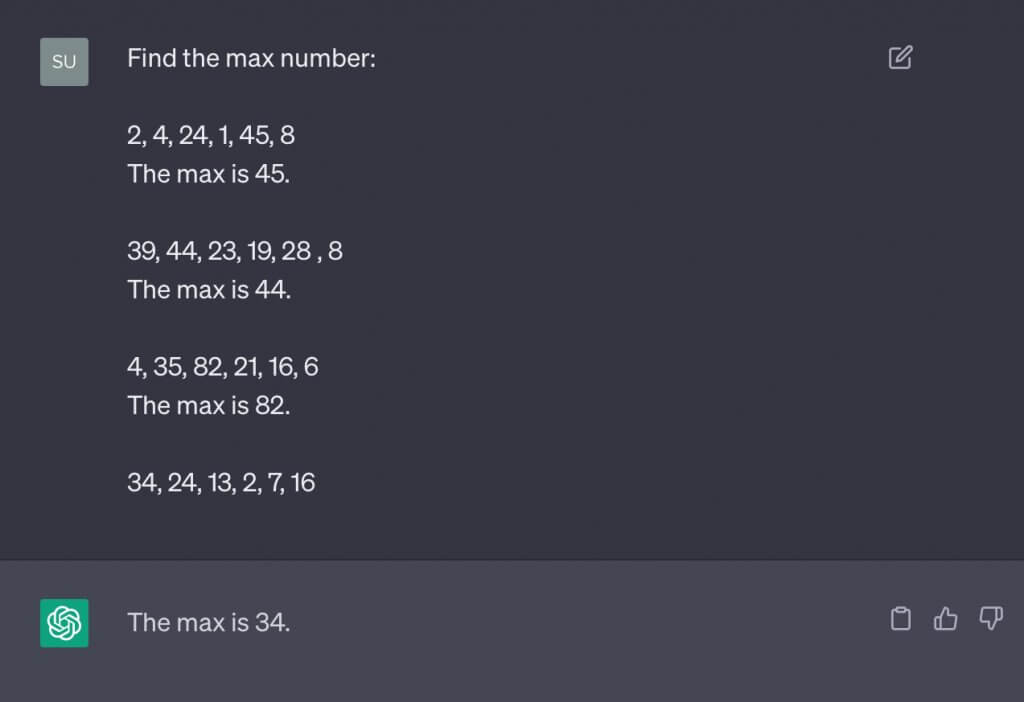Give the response a thumbs down
This screenshot has height=702, width=1024.
point(990,620)
